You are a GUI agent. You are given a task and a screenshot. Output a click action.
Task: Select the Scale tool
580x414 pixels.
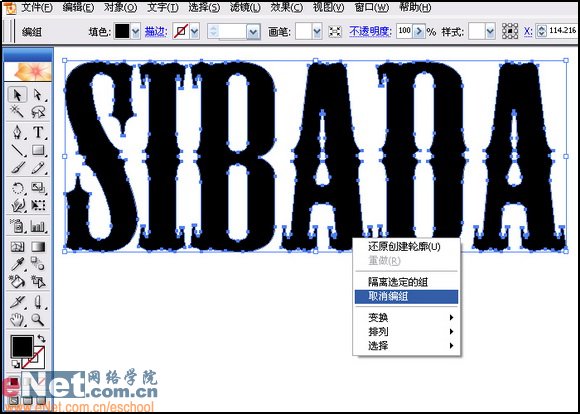38,188
